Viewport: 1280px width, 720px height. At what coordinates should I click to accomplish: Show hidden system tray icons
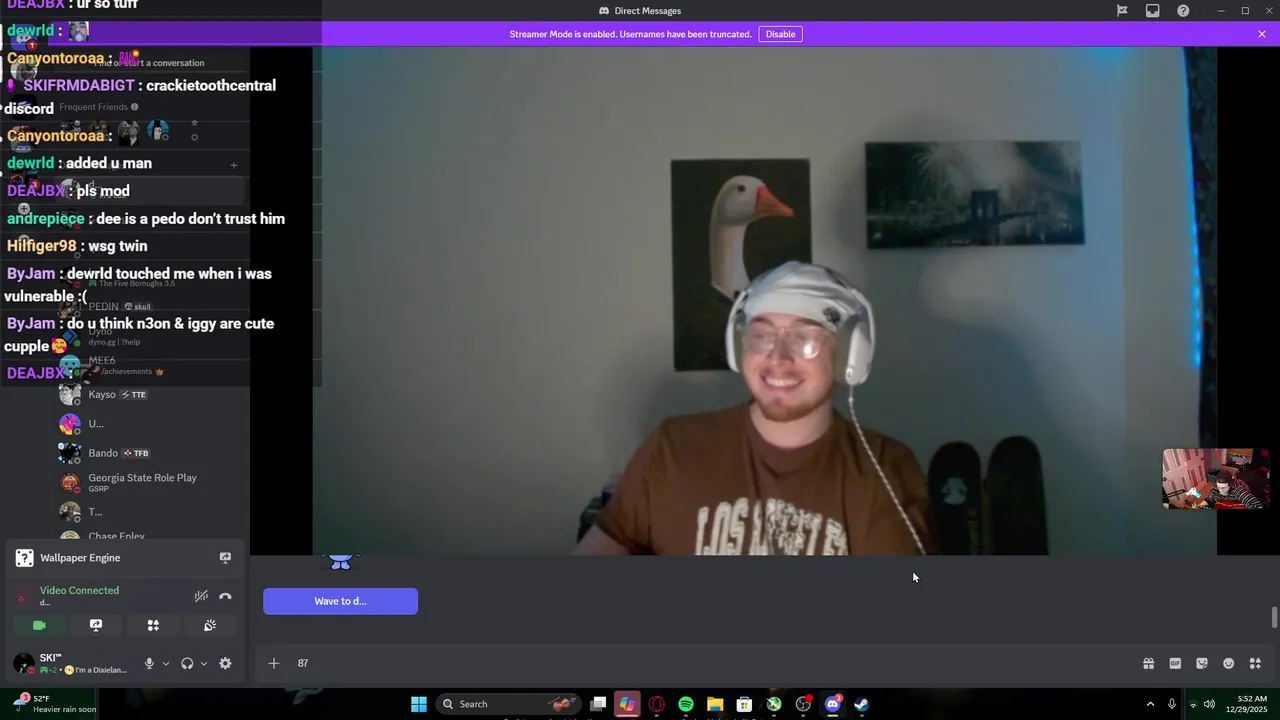(1150, 704)
